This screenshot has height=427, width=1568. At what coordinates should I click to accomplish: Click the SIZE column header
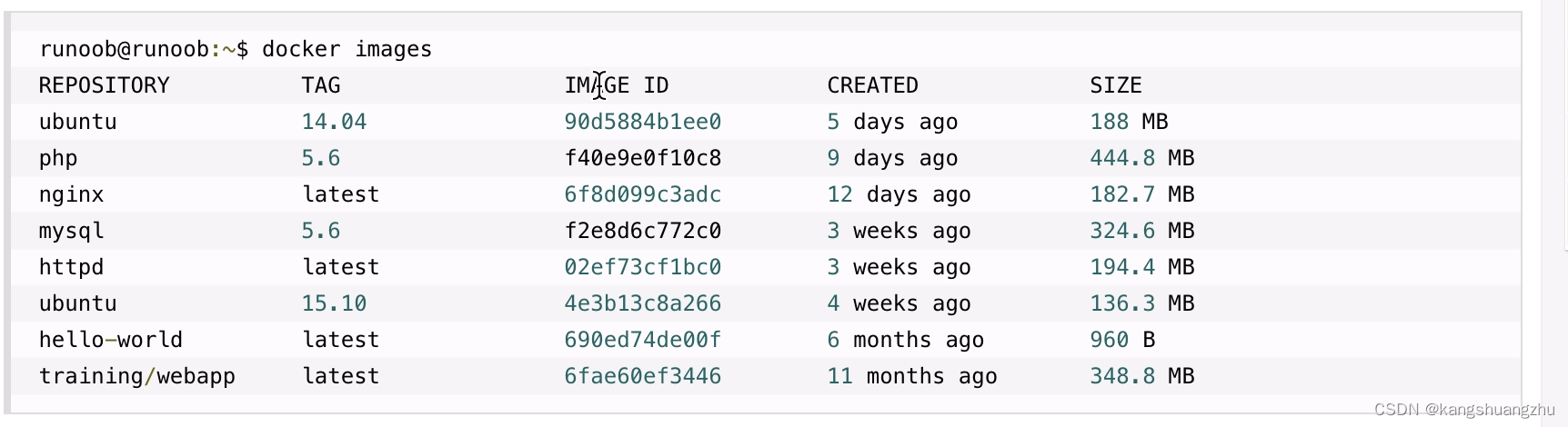click(x=1115, y=85)
